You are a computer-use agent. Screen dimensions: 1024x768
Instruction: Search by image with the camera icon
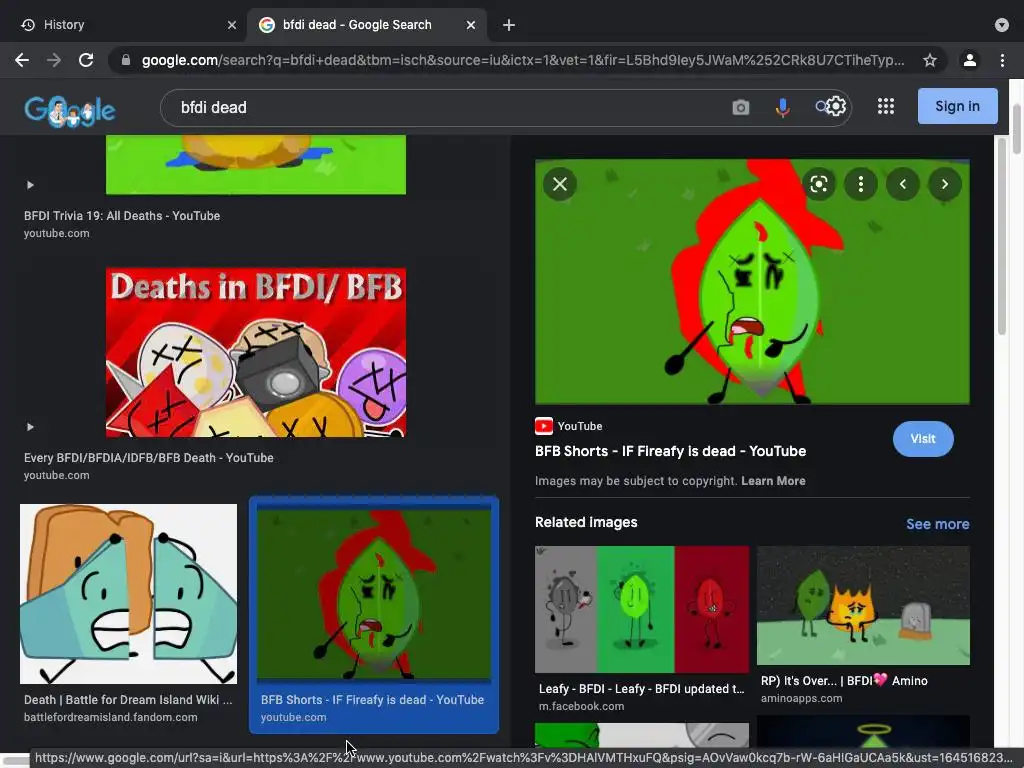[741, 107]
